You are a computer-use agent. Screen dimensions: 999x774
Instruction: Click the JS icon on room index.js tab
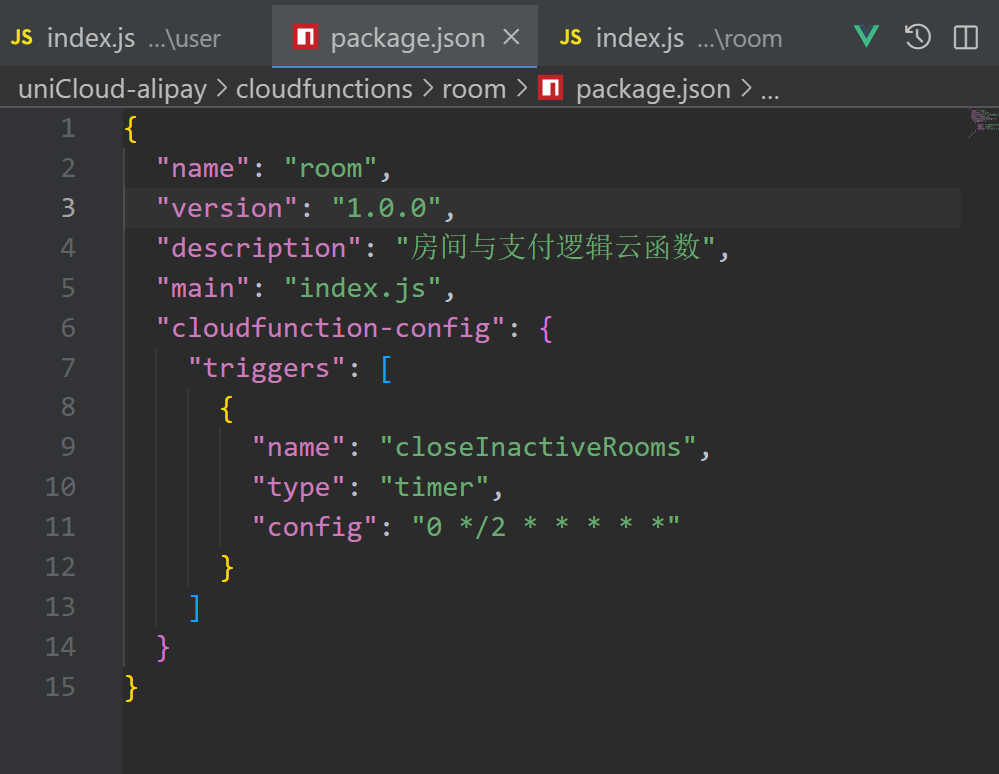click(571, 38)
